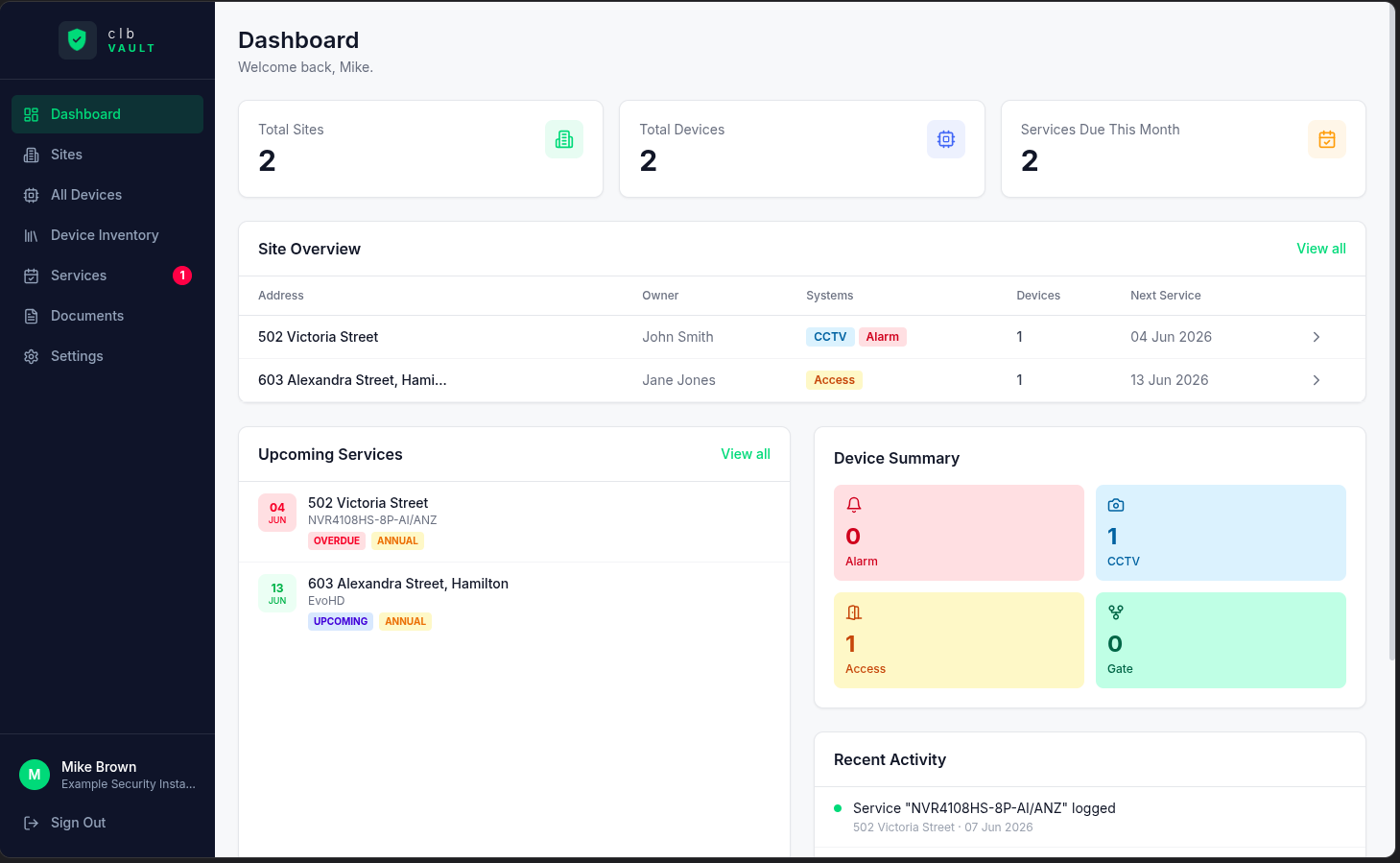Select the yellow Access summary tile
Screen dimensions: 1400x863
click(x=959, y=640)
